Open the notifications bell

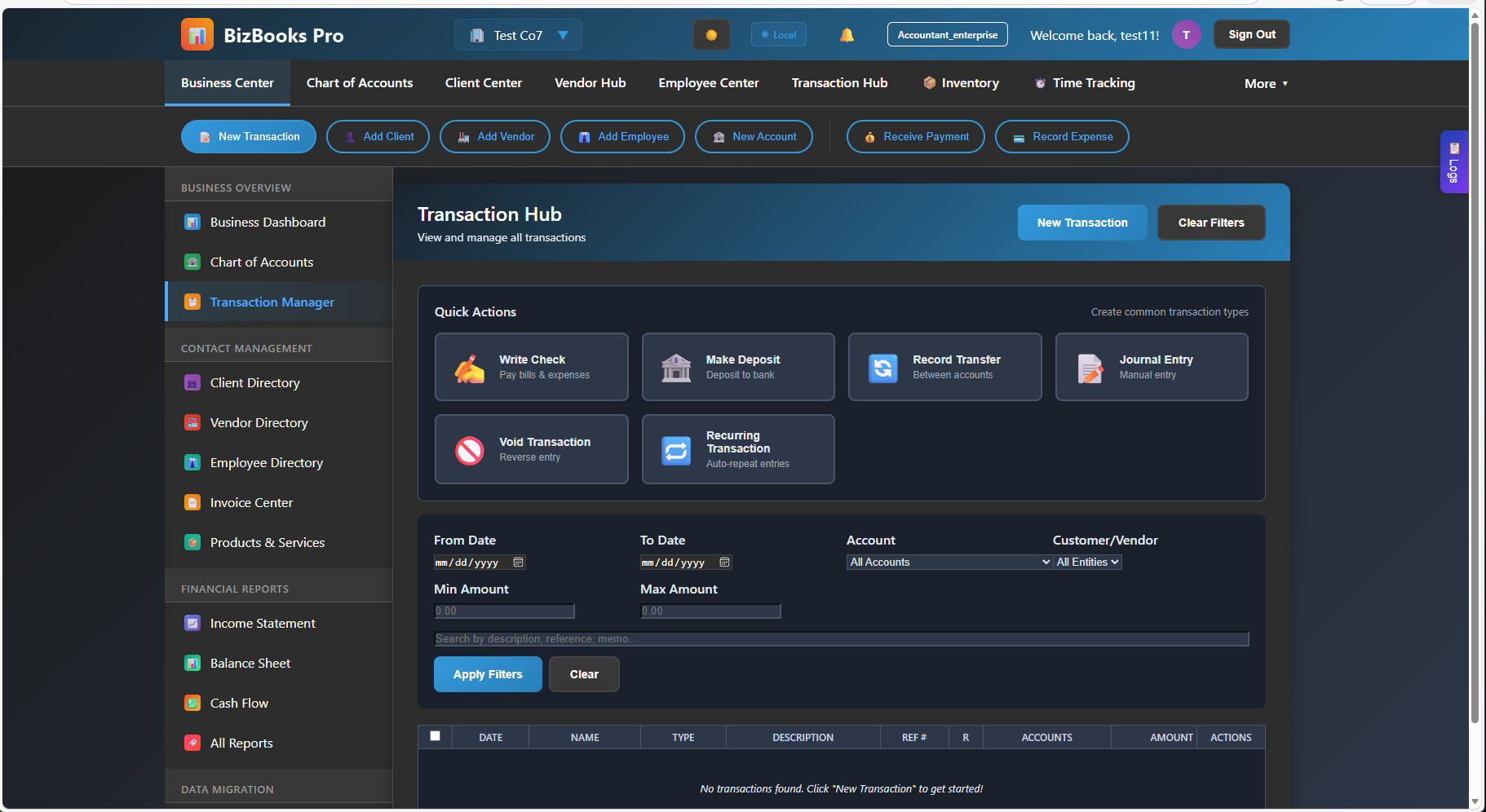pyautogui.click(x=847, y=35)
